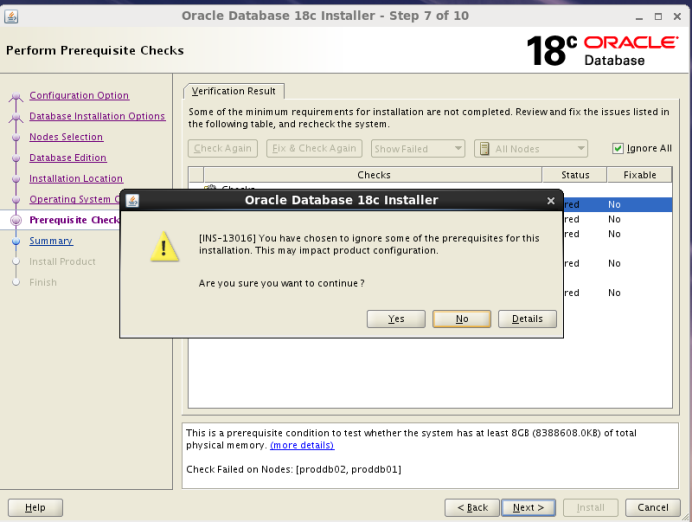Open the All Nodes dropdown
This screenshot has width=692, height=522.
click(530, 149)
